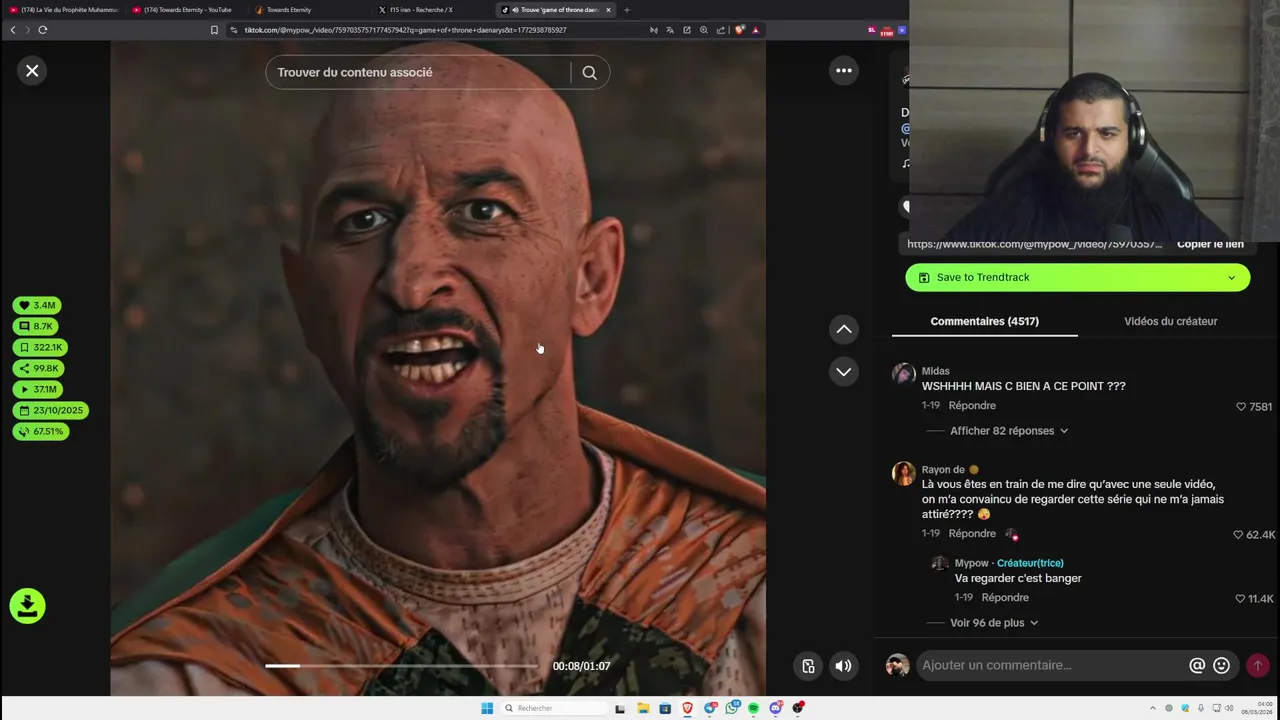This screenshot has width=1280, height=720.
Task: Click the taskbar Rechercher search box
Action: tap(555, 708)
